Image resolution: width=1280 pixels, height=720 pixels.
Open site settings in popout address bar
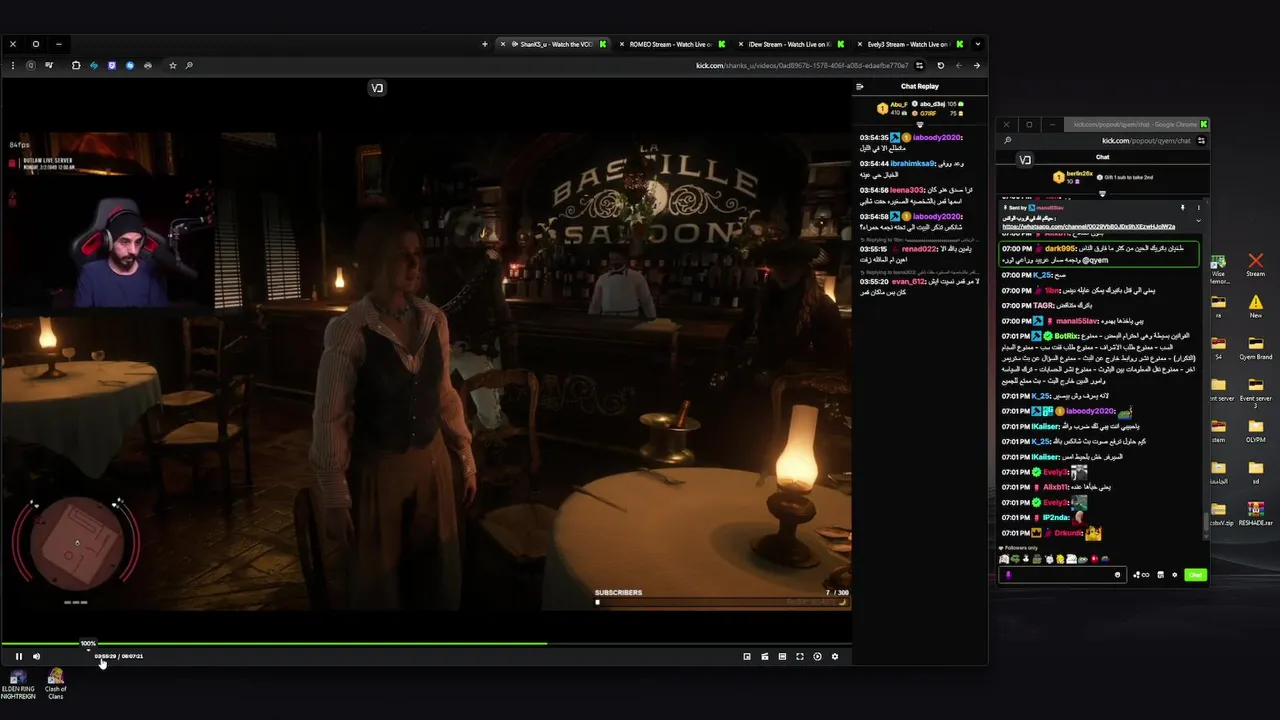(1201, 141)
